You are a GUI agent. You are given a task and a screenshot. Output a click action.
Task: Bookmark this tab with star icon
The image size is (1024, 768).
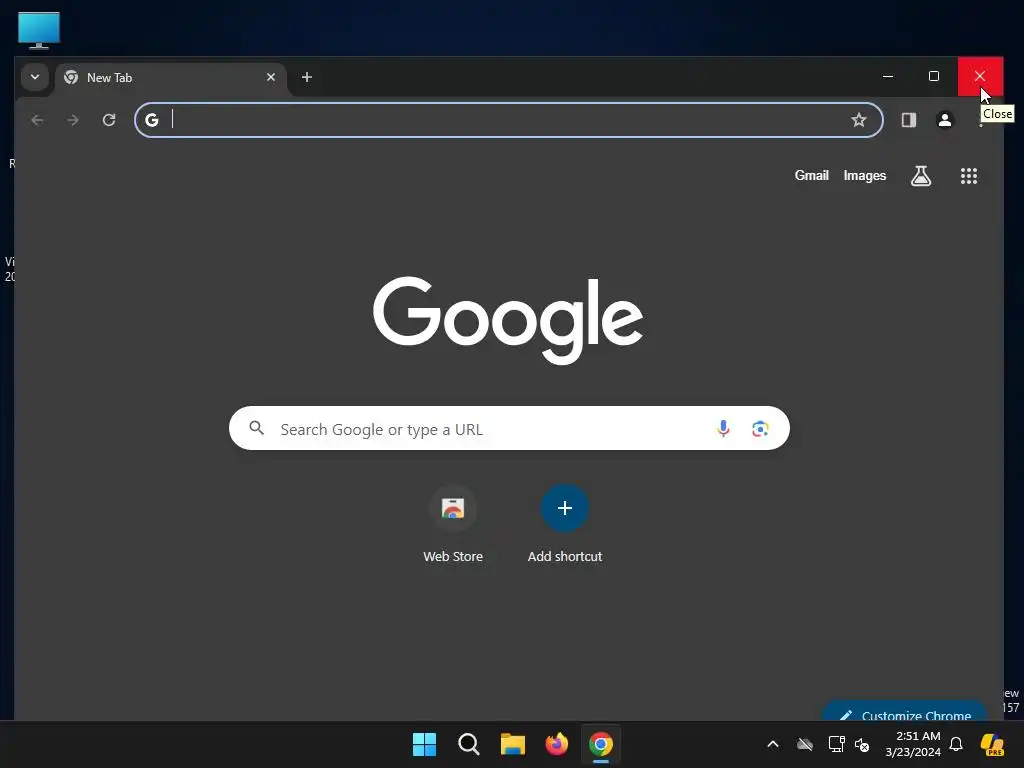[x=859, y=120]
